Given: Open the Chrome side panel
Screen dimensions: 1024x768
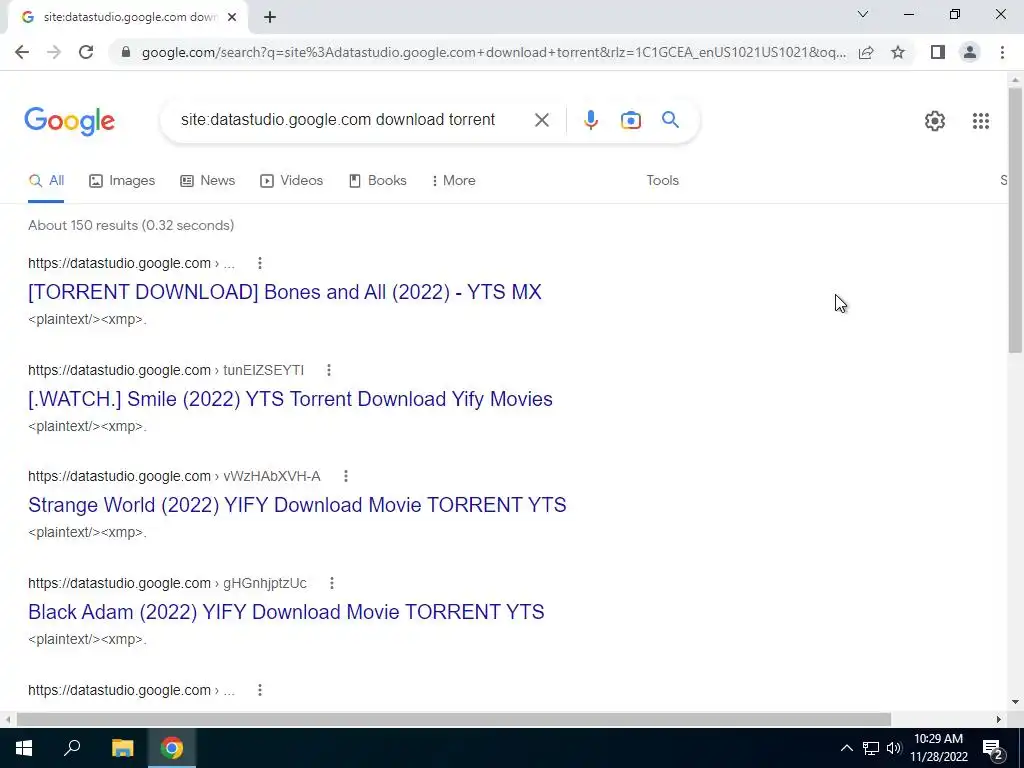Looking at the screenshot, I should 938,52.
